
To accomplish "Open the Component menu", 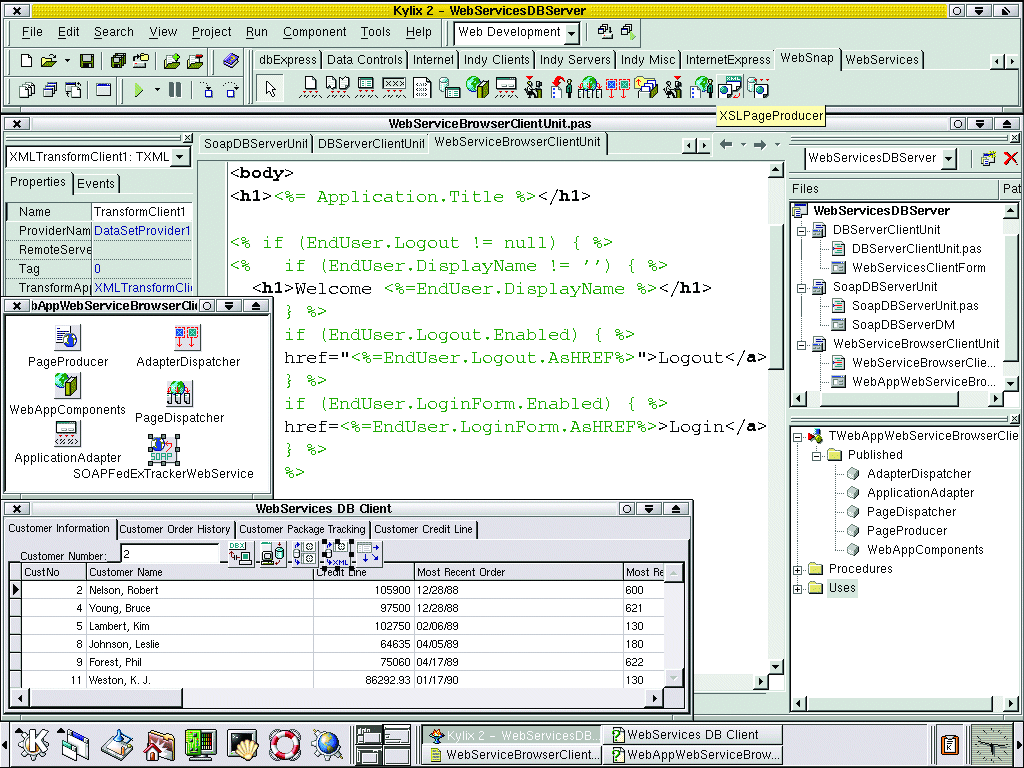I will 315,32.
